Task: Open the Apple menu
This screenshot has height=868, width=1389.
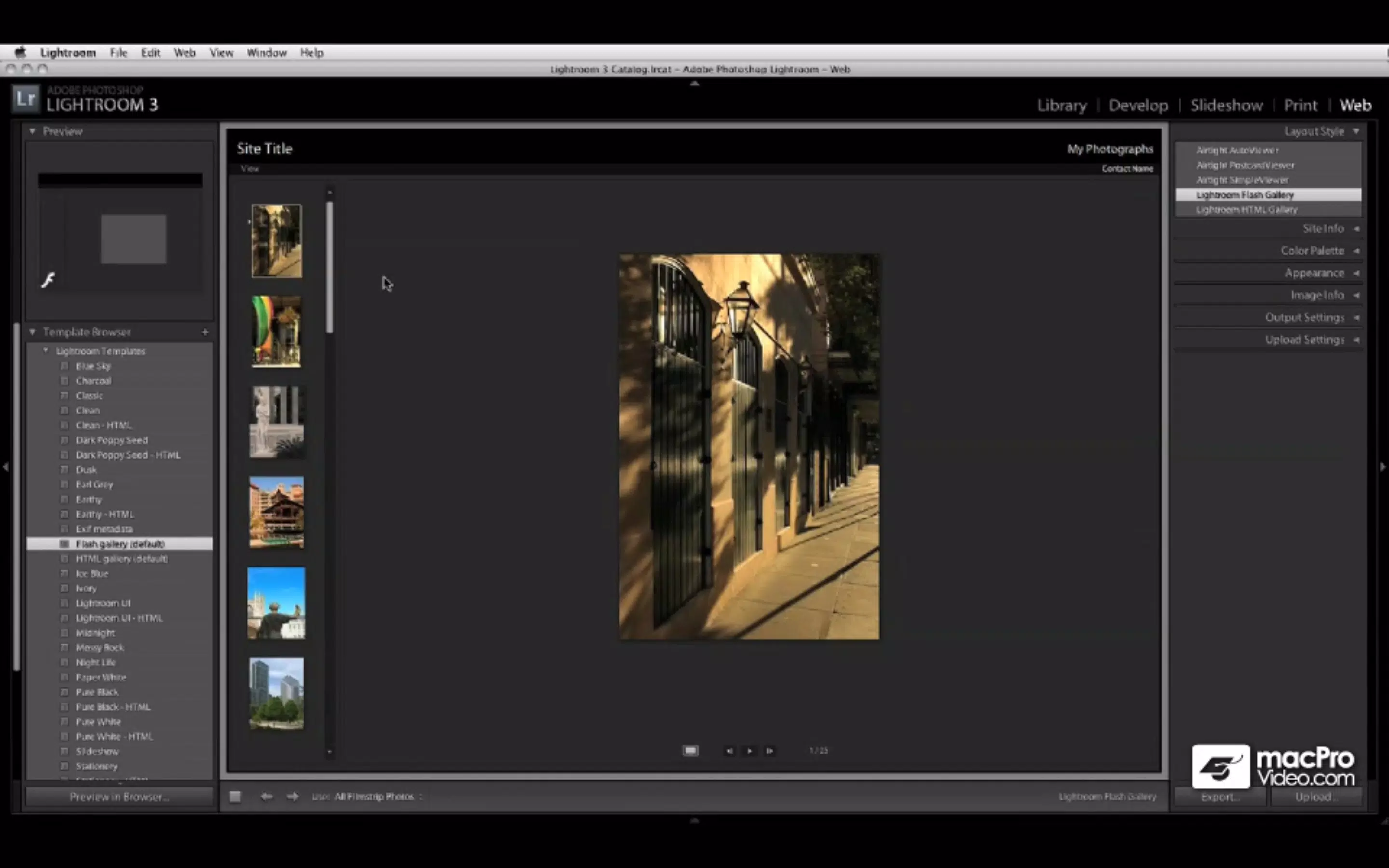Action: tap(20, 52)
